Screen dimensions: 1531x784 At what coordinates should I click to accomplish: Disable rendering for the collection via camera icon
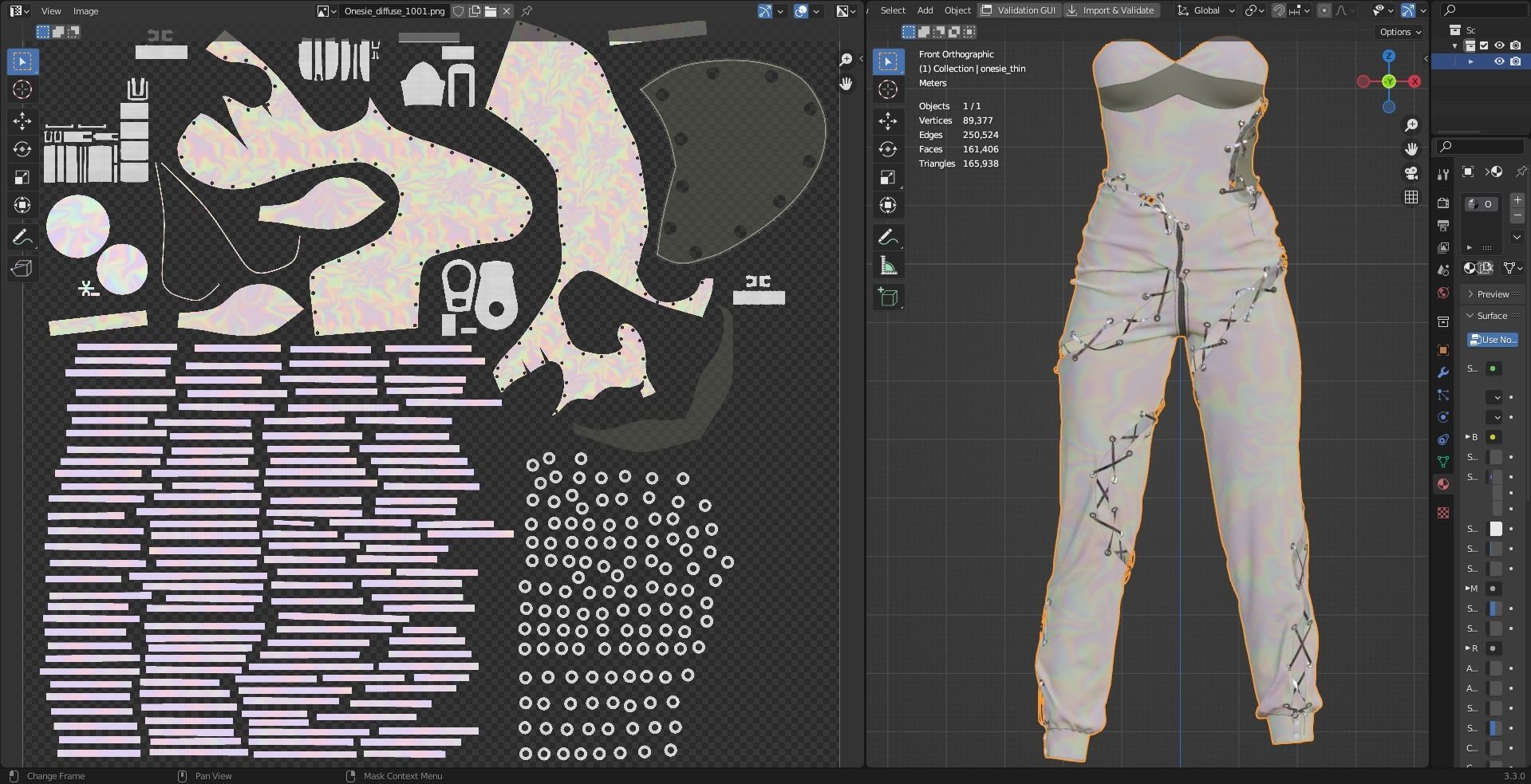(x=1515, y=45)
